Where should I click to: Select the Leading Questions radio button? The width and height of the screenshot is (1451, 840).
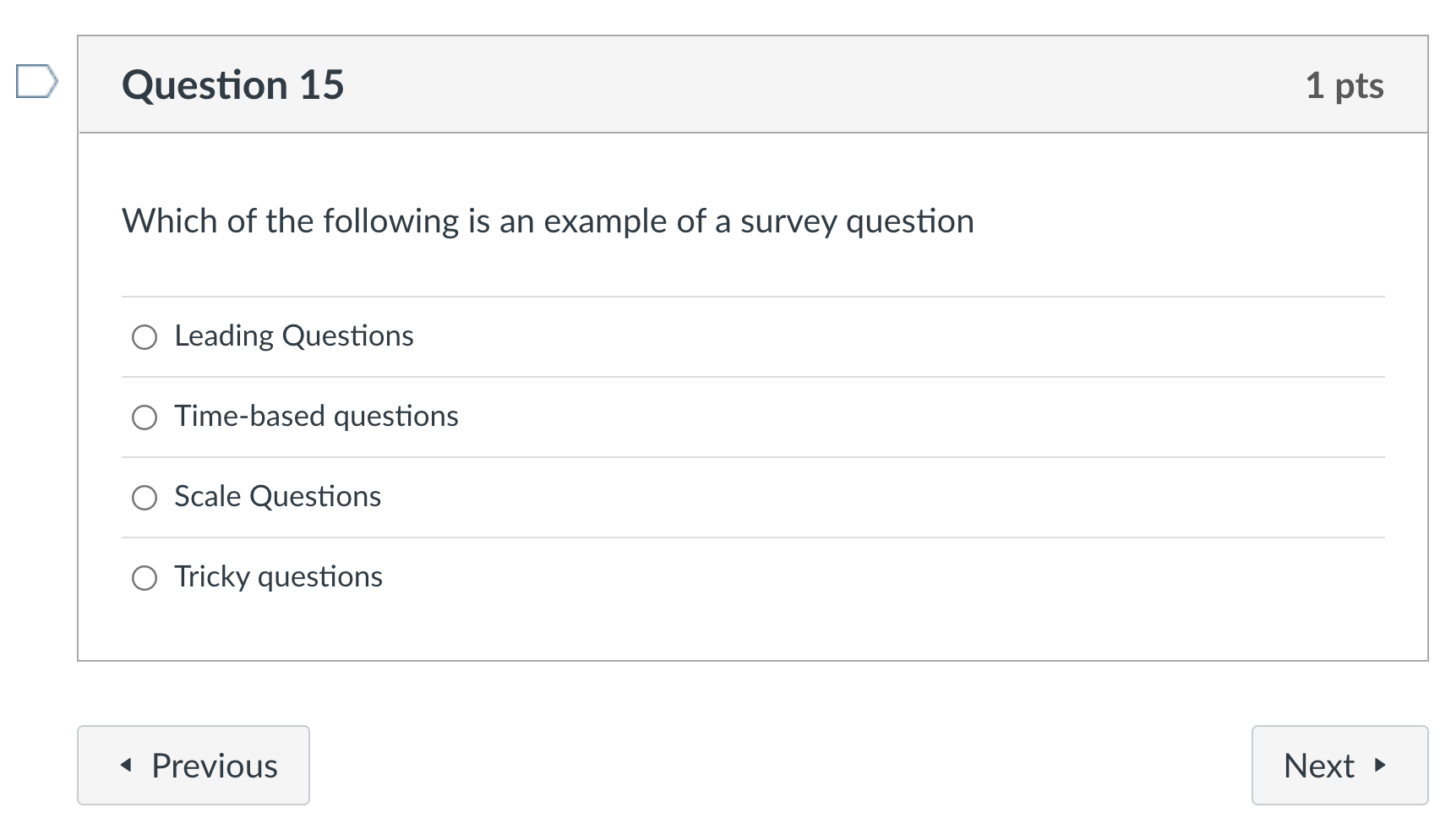pos(145,336)
